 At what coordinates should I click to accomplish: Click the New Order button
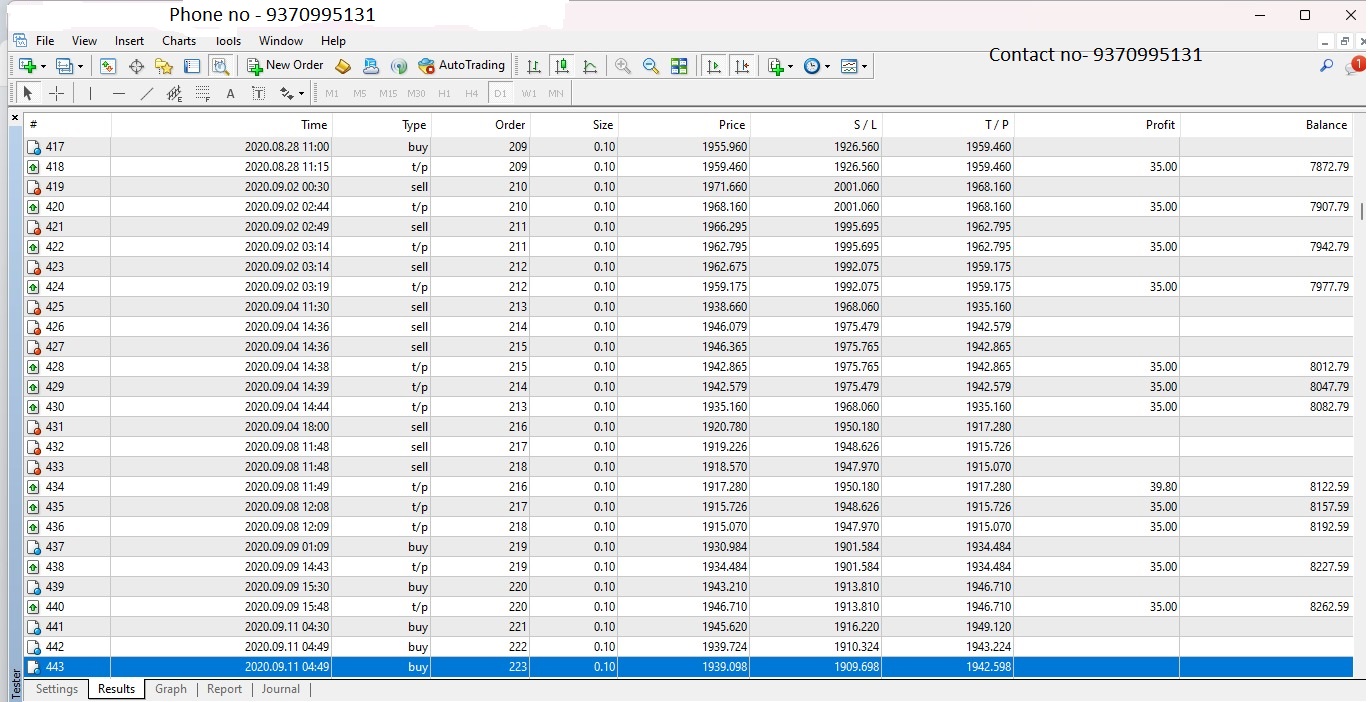(285, 66)
